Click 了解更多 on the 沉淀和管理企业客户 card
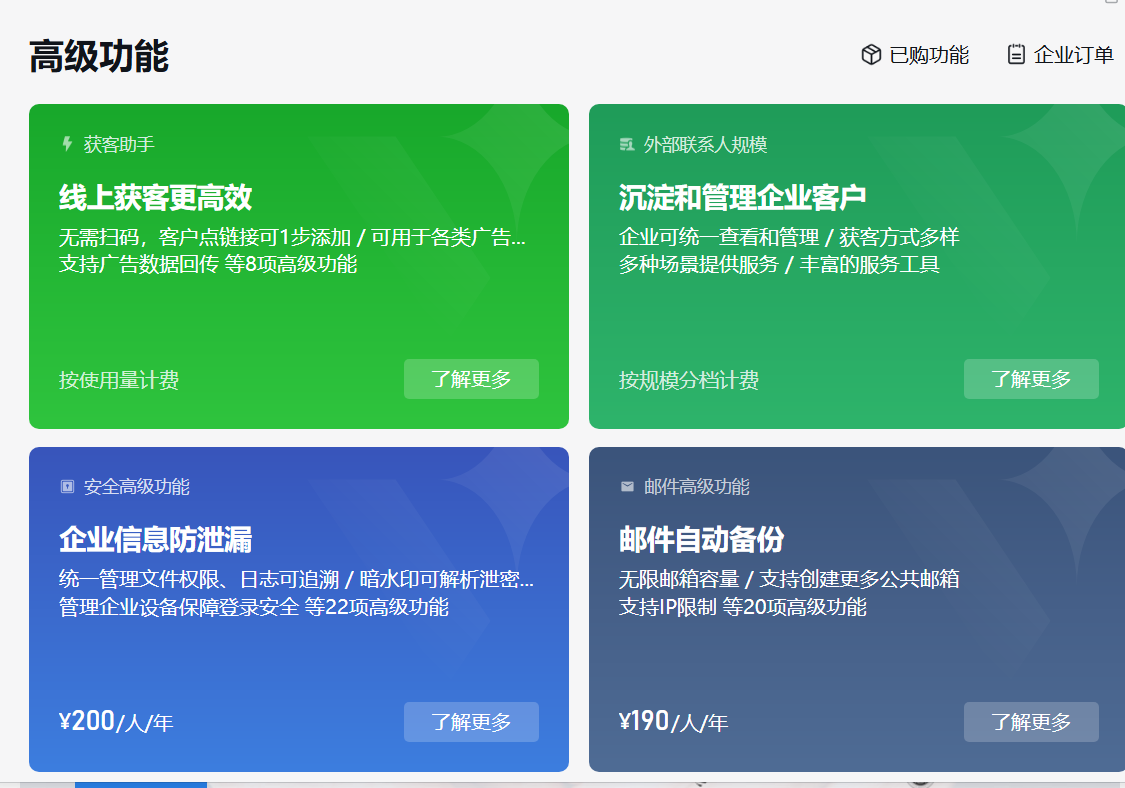 (x=1031, y=379)
